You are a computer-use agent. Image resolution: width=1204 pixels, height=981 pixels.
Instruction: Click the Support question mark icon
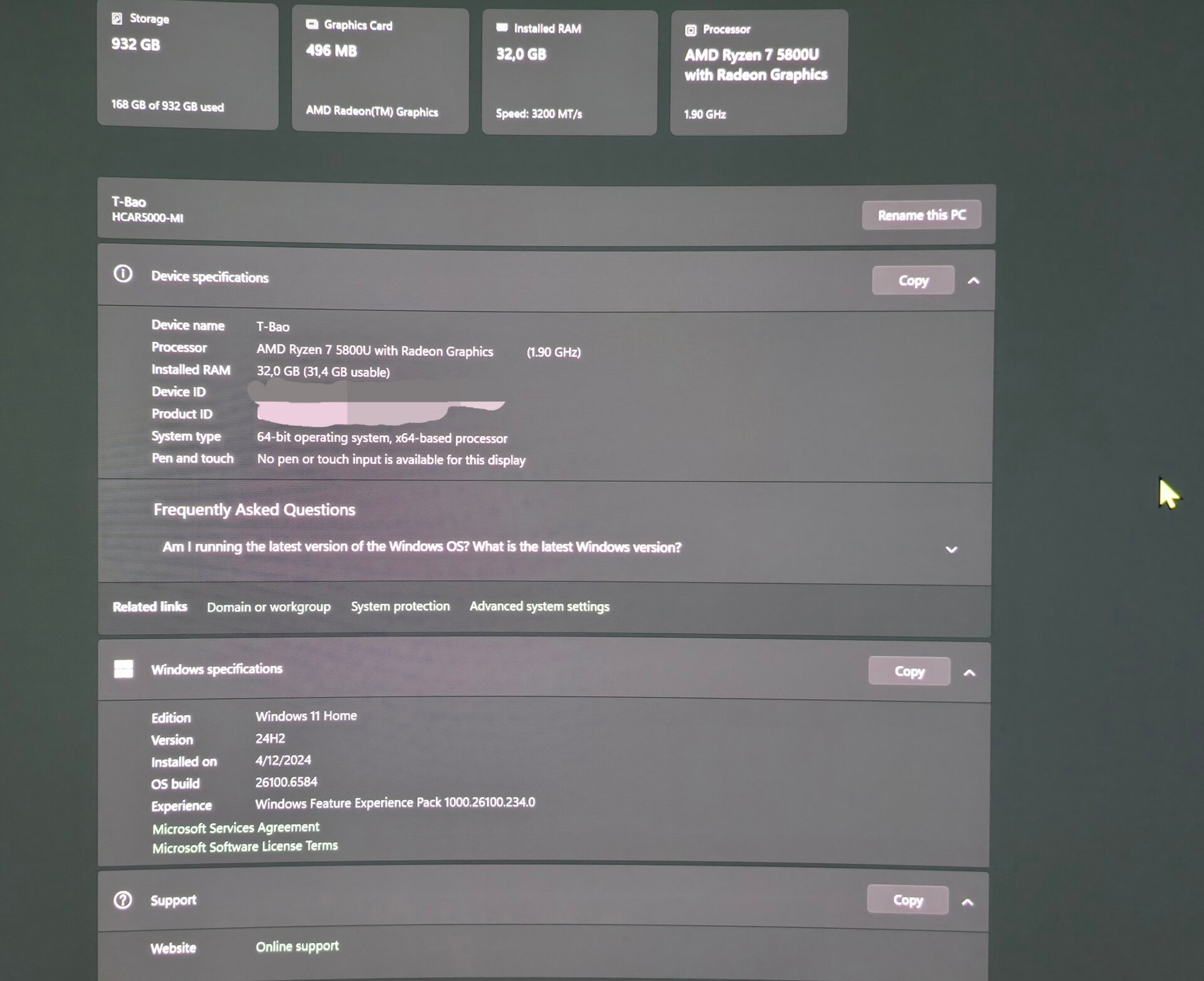123,900
